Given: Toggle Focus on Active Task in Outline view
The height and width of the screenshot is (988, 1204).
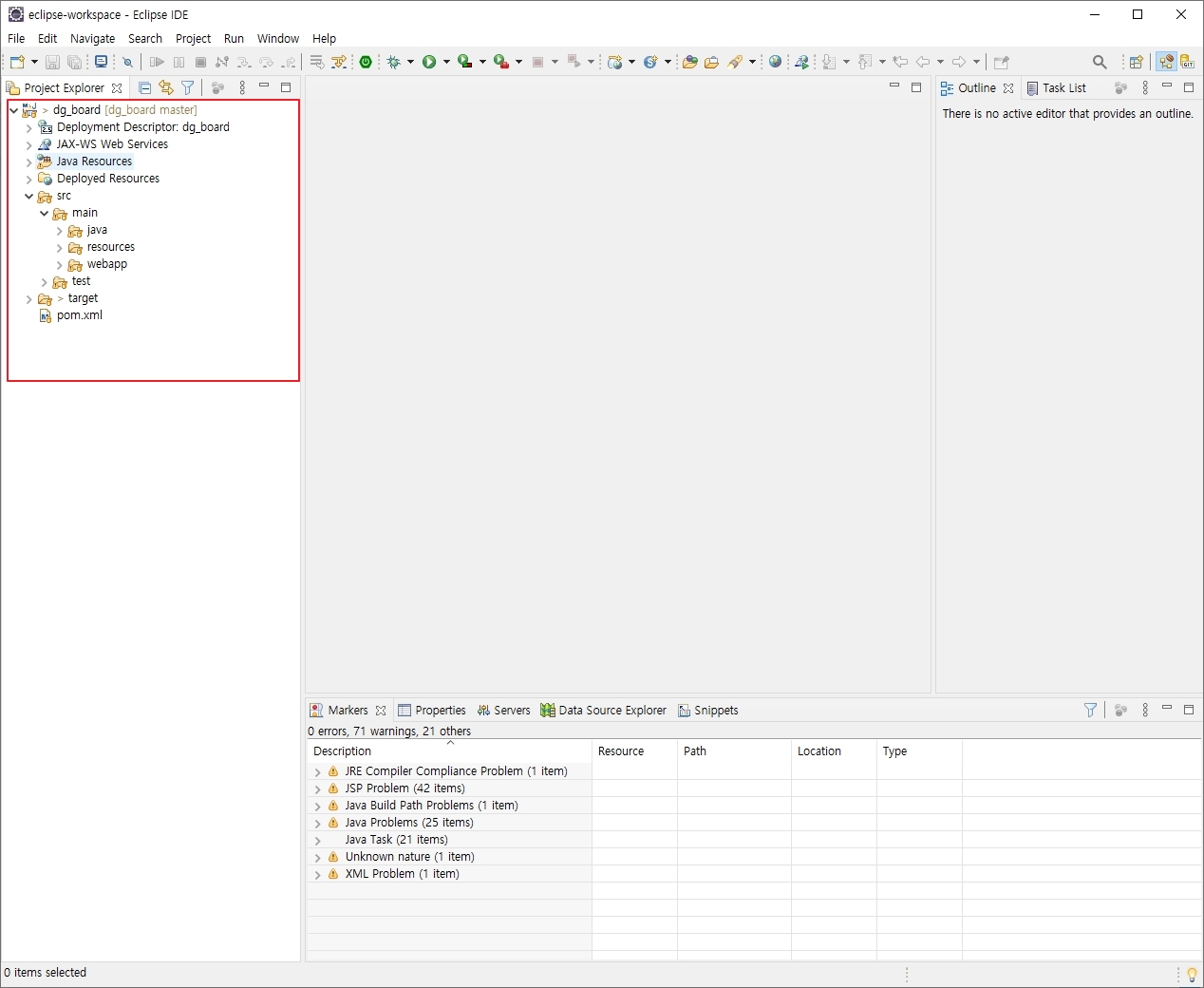Looking at the screenshot, I should click(1120, 87).
